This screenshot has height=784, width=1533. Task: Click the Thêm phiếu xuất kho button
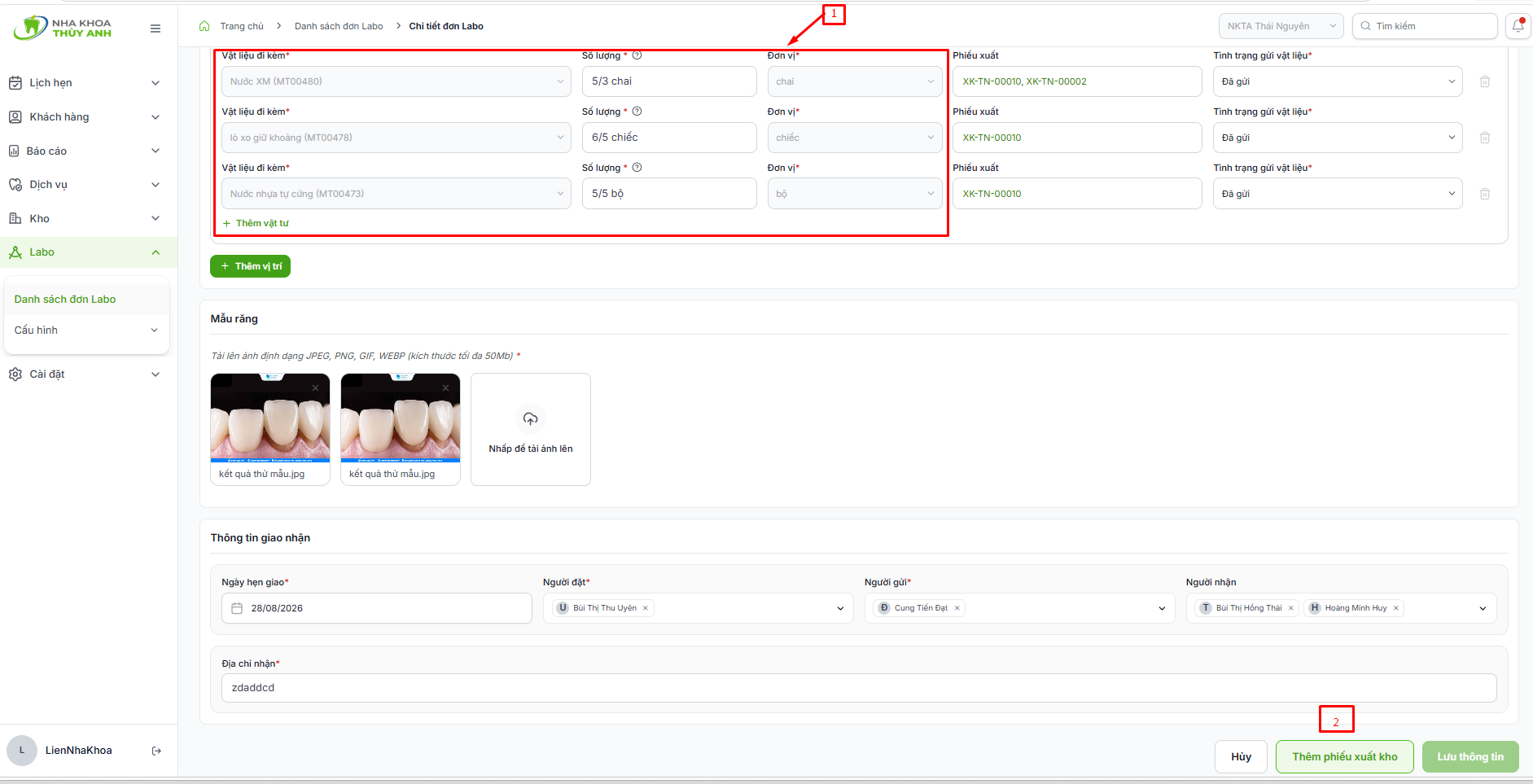pyautogui.click(x=1345, y=756)
